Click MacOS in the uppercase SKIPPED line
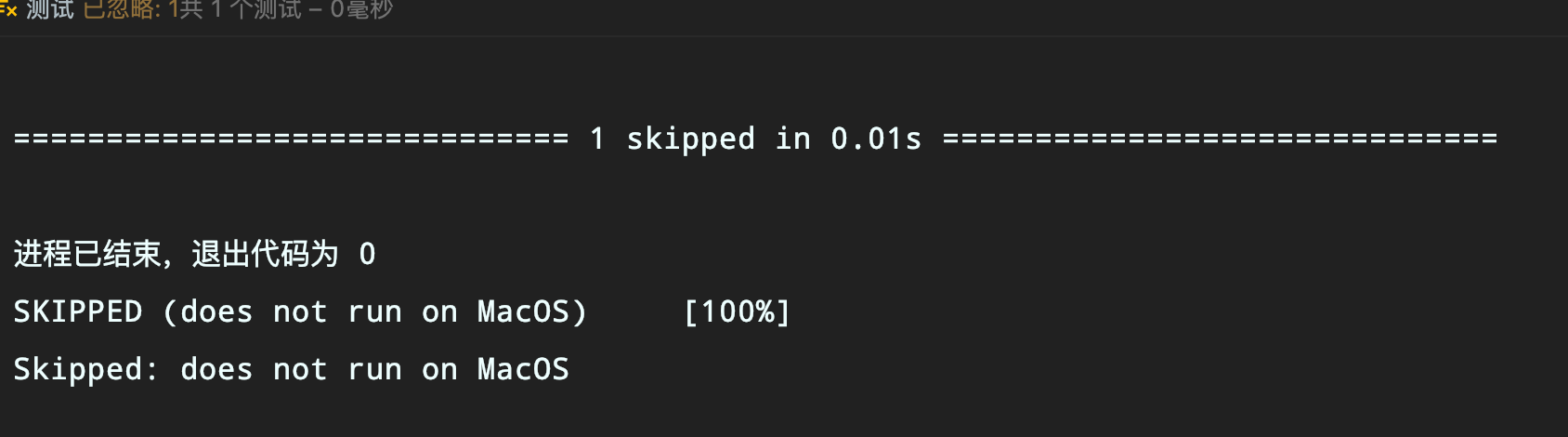 (523, 311)
